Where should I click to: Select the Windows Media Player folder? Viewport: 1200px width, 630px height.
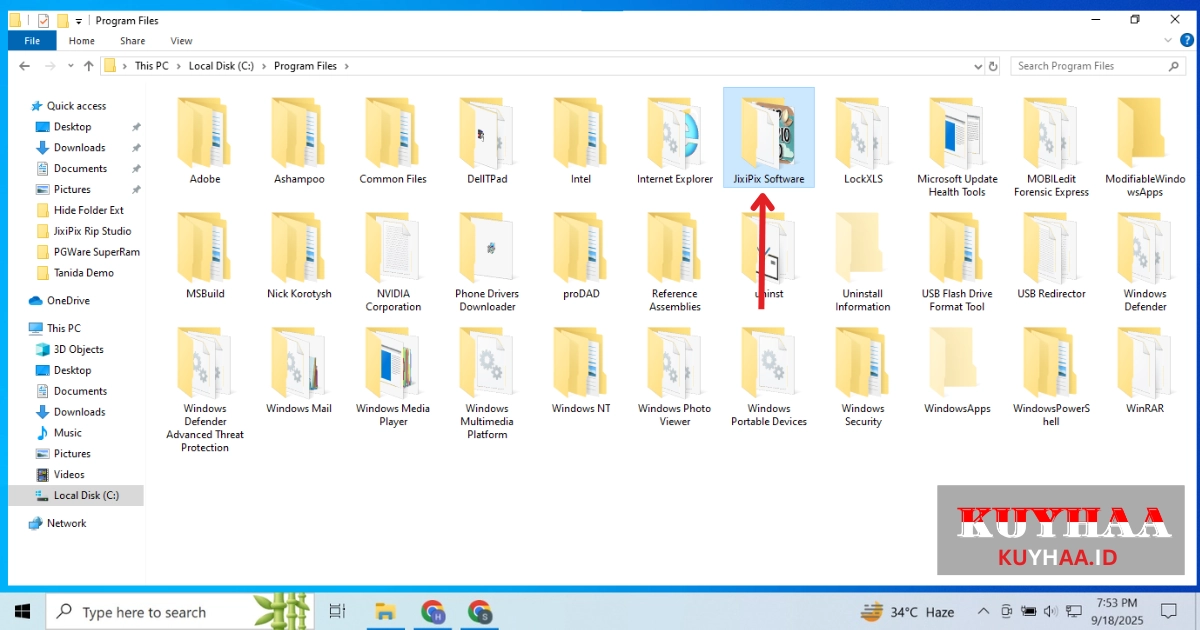click(x=393, y=375)
